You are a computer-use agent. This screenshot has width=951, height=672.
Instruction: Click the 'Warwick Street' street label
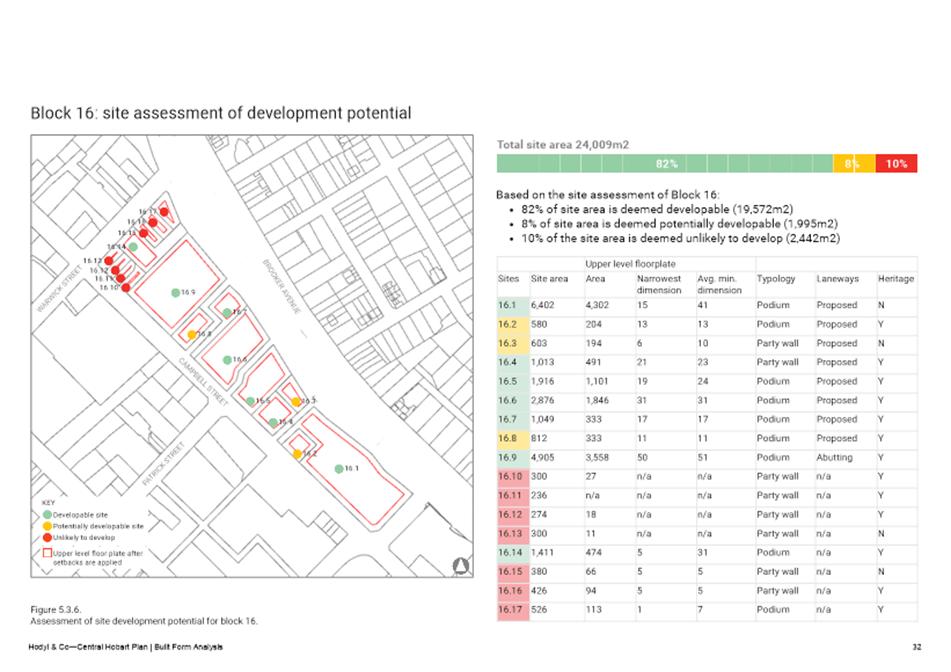59,287
